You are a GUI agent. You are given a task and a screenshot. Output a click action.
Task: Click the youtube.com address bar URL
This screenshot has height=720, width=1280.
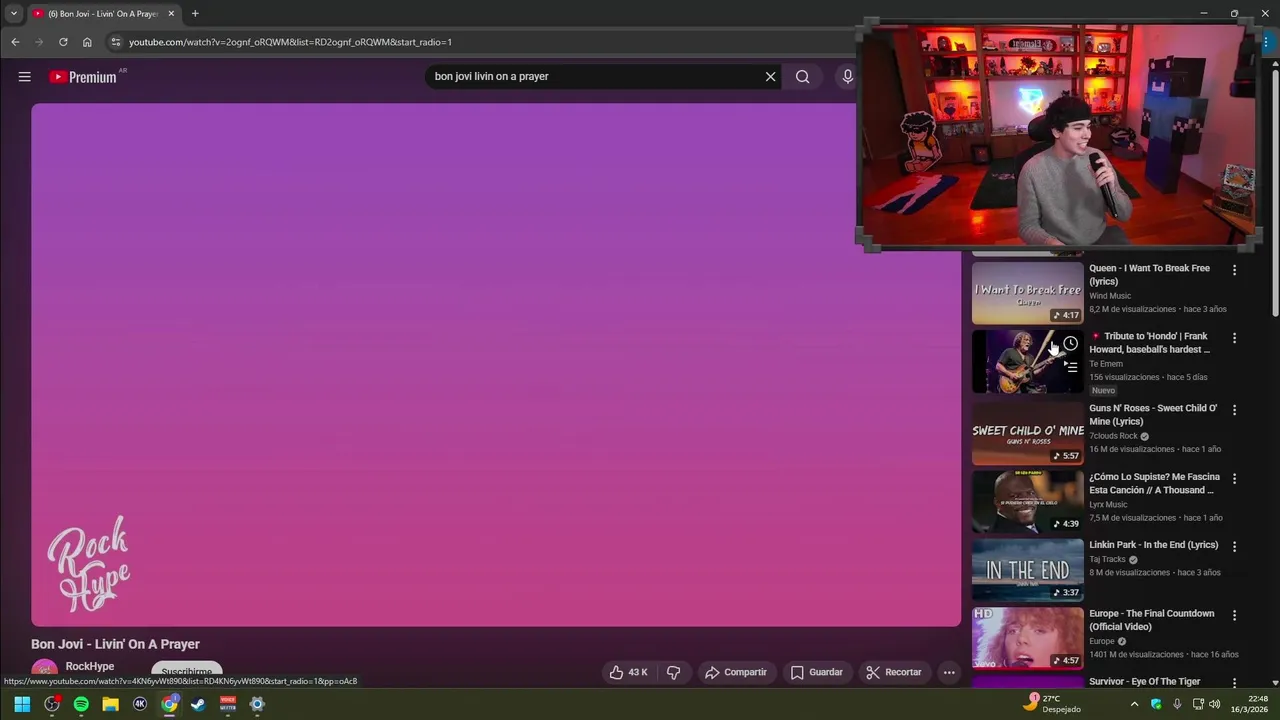[x=290, y=42]
